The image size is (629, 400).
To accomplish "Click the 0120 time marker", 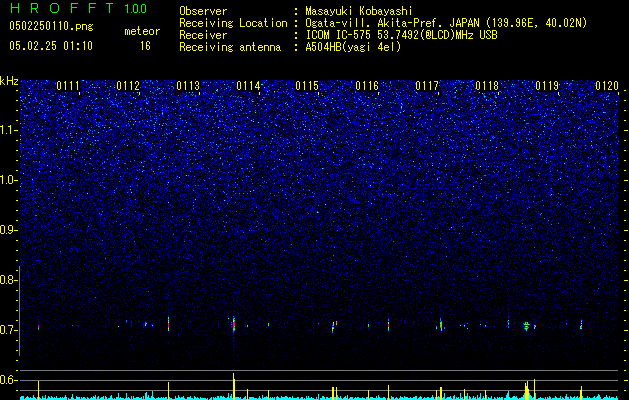I will [x=607, y=86].
